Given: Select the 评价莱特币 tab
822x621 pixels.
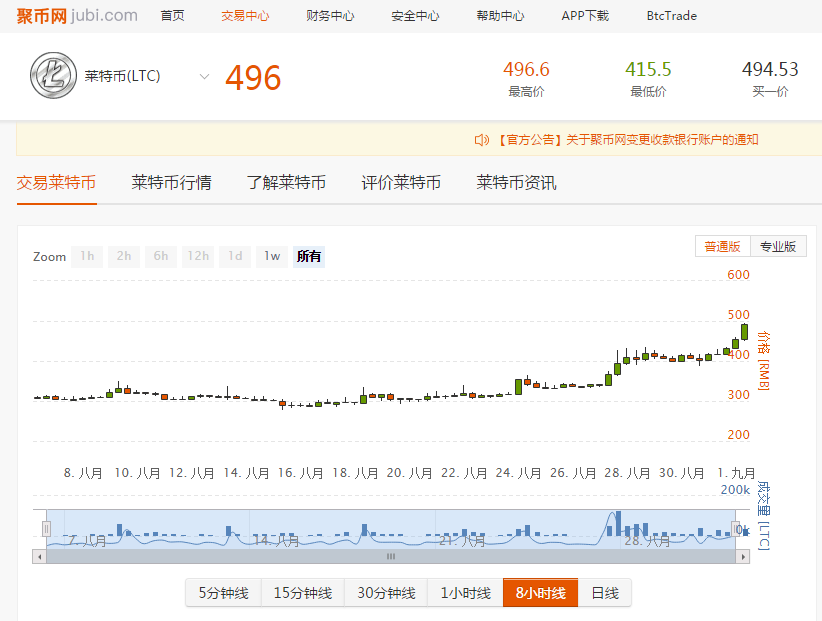Looking at the screenshot, I should [x=401, y=183].
